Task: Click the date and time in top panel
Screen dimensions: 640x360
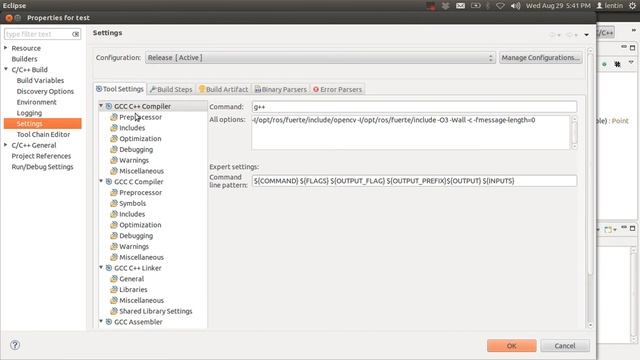Action: [558, 6]
